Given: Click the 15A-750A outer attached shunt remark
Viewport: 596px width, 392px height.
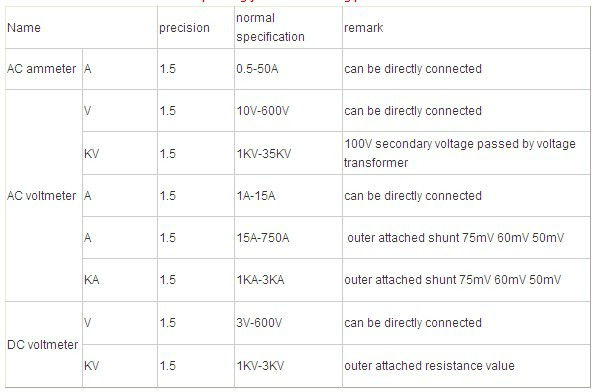Looking at the screenshot, I should pyautogui.click(x=455, y=238).
